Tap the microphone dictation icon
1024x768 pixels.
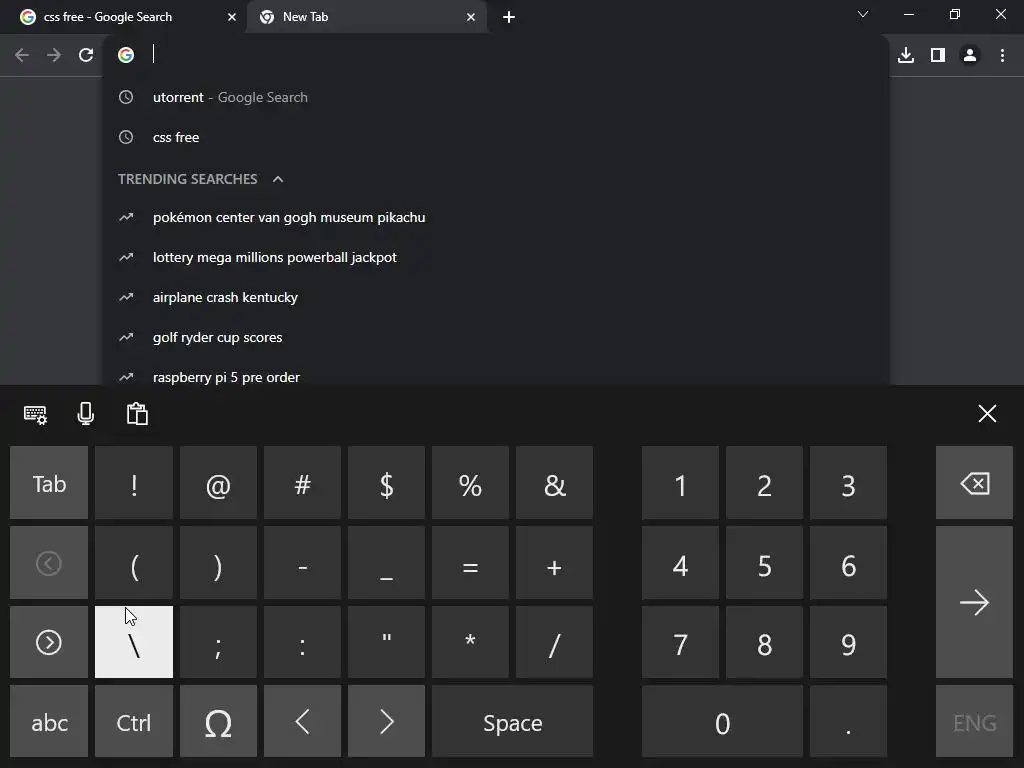tap(86, 414)
